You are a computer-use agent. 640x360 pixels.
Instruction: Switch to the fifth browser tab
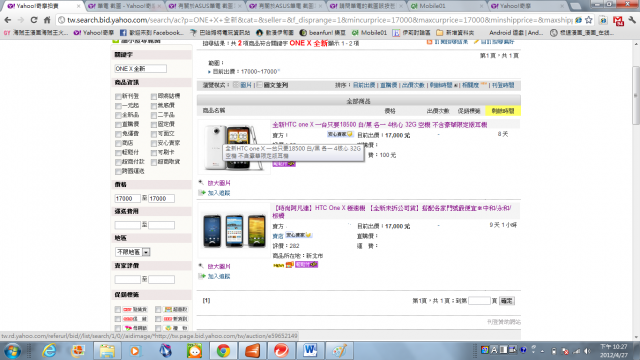tap(367, 6)
